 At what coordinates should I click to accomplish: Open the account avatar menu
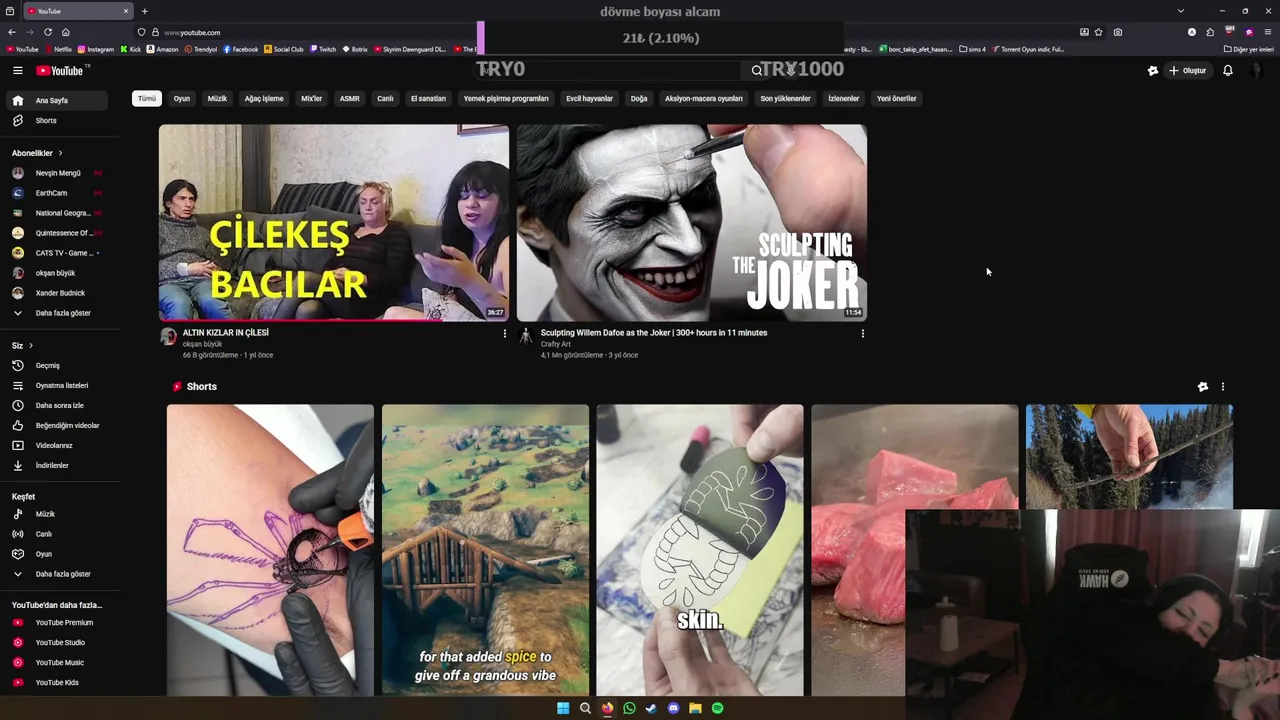(x=1257, y=71)
